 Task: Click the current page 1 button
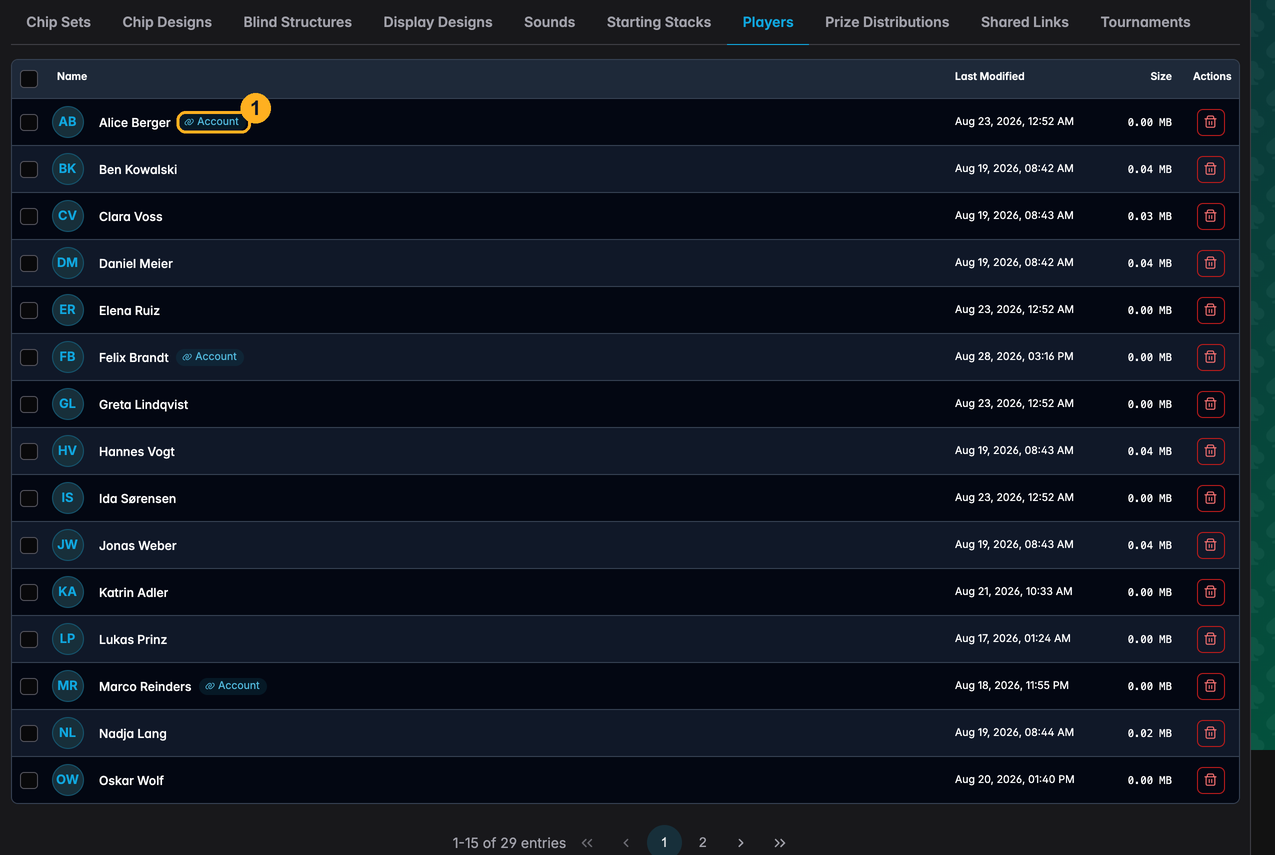tap(664, 842)
